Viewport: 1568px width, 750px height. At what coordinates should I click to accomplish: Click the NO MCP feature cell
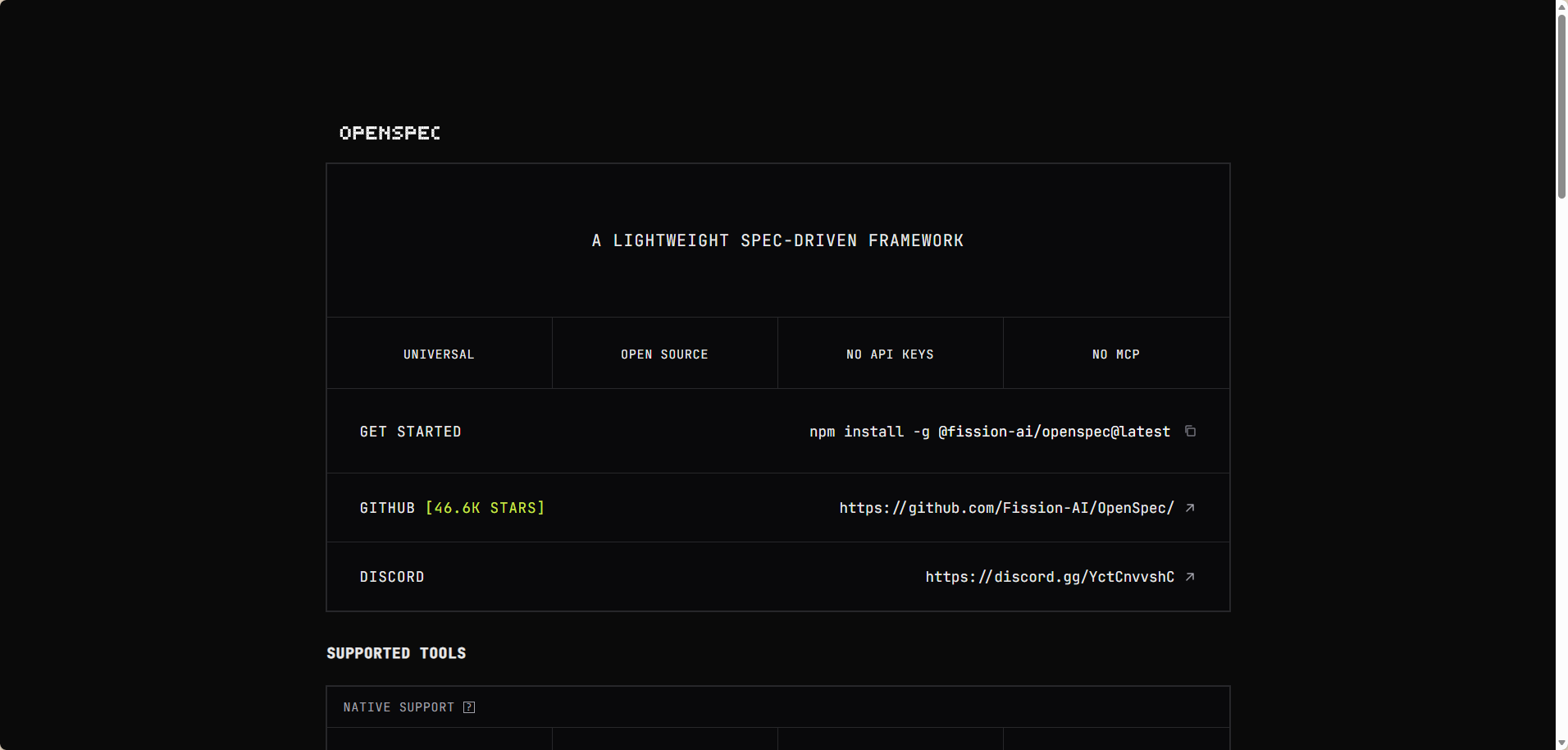pyautogui.click(x=1116, y=354)
